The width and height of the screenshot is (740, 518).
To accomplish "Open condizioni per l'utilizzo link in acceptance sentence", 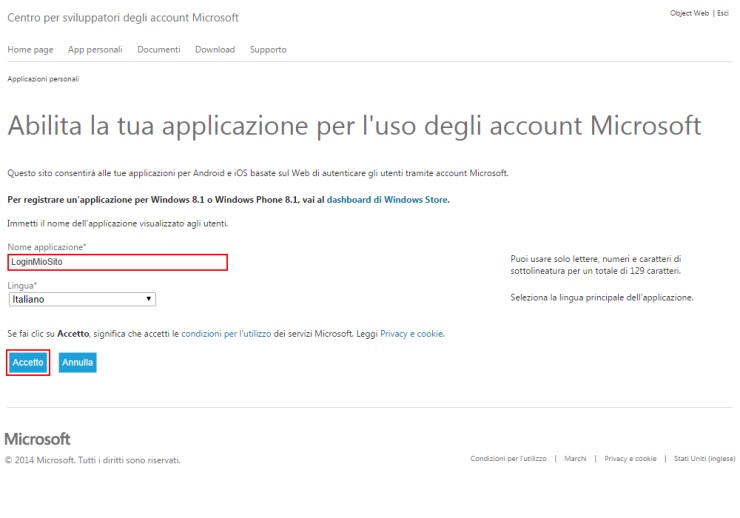I will [x=226, y=333].
